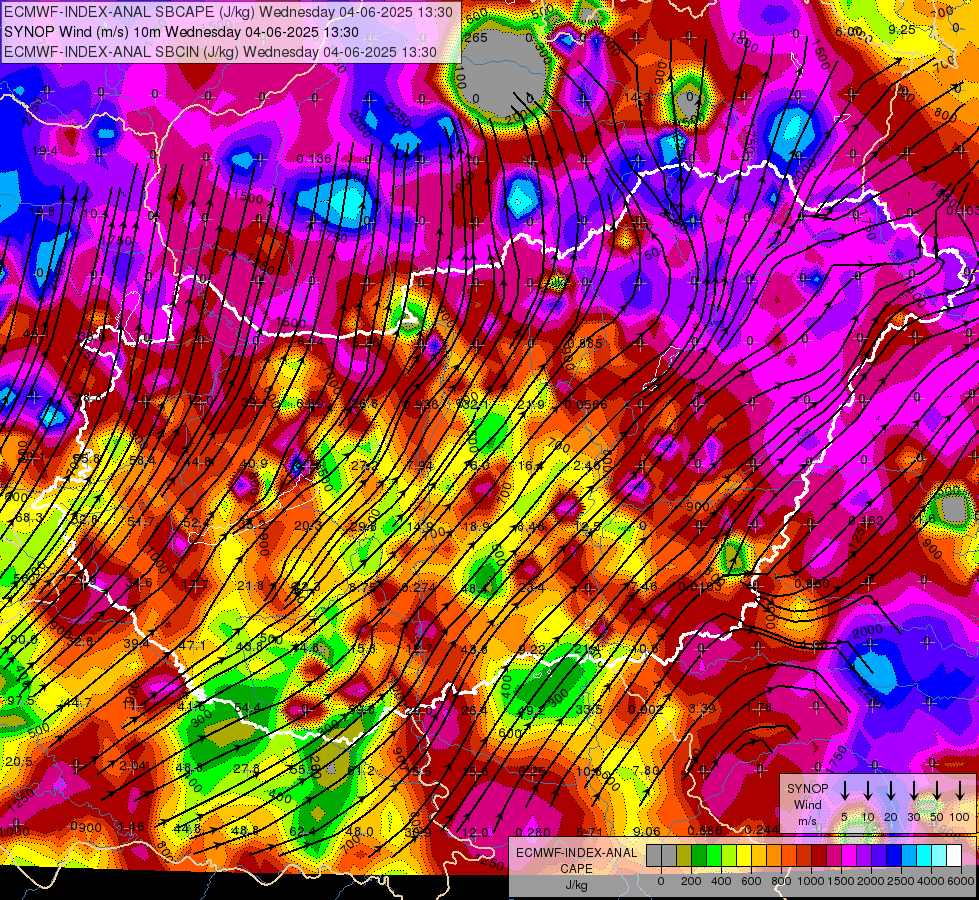Click the wind arrow above 20 m/s
The width and height of the screenshot is (979, 900).
pos(891,790)
